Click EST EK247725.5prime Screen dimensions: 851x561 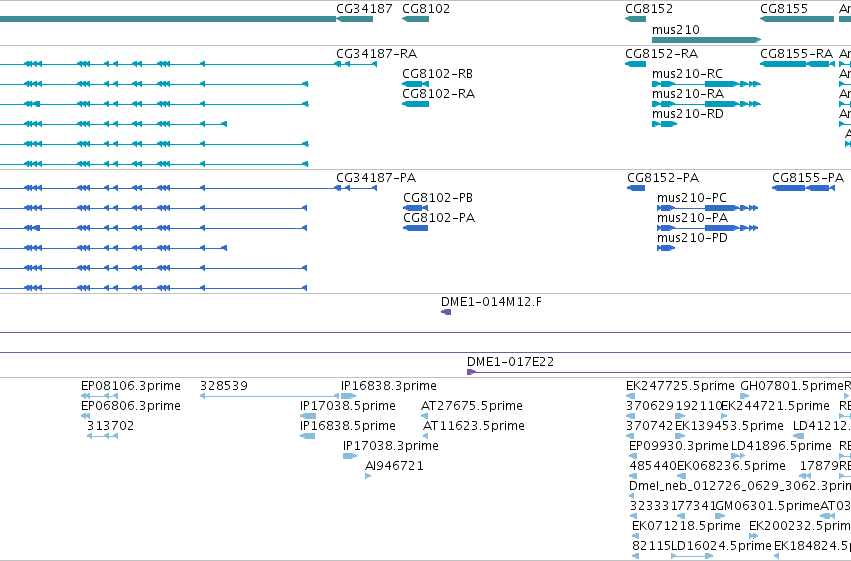coord(680,386)
